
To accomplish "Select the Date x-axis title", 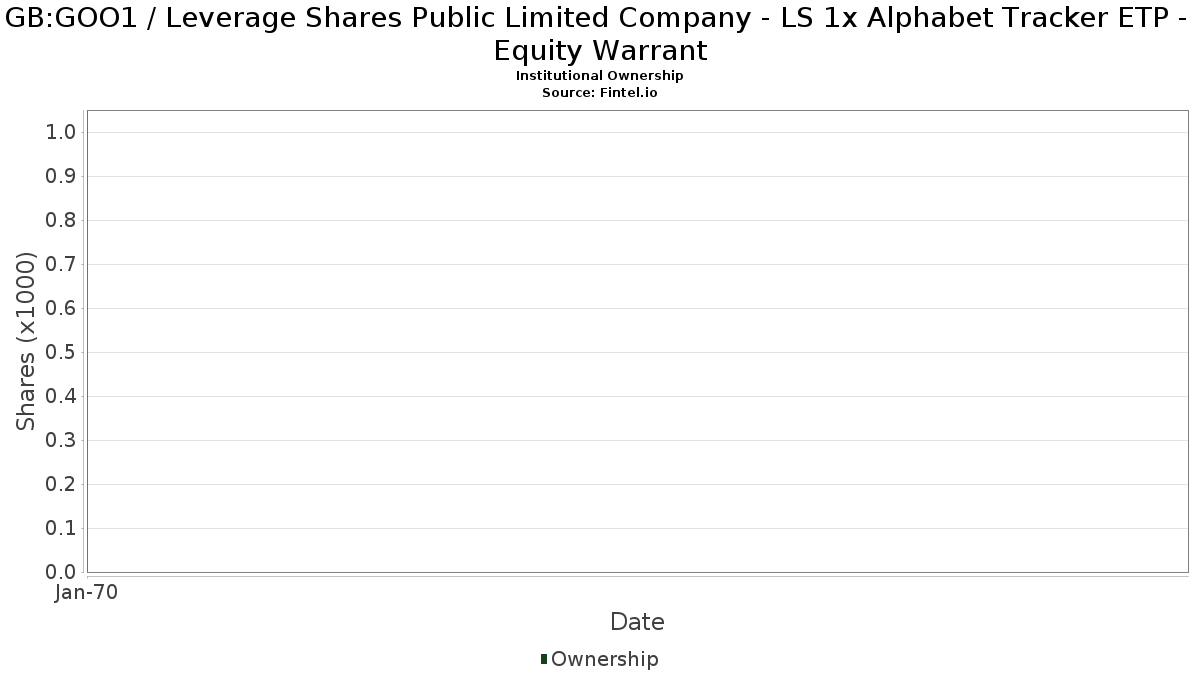I will coord(637,622).
